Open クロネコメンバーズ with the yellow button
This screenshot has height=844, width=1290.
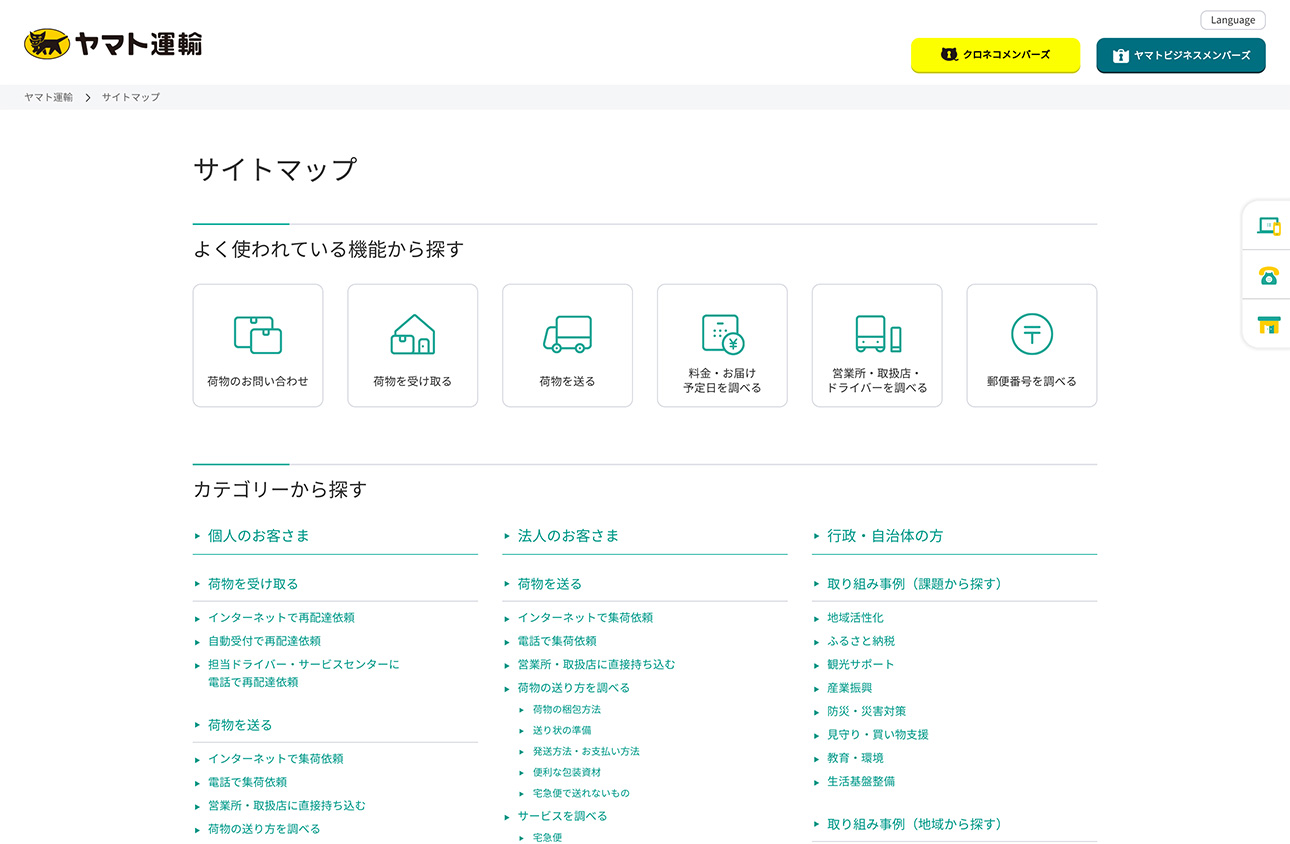click(995, 55)
